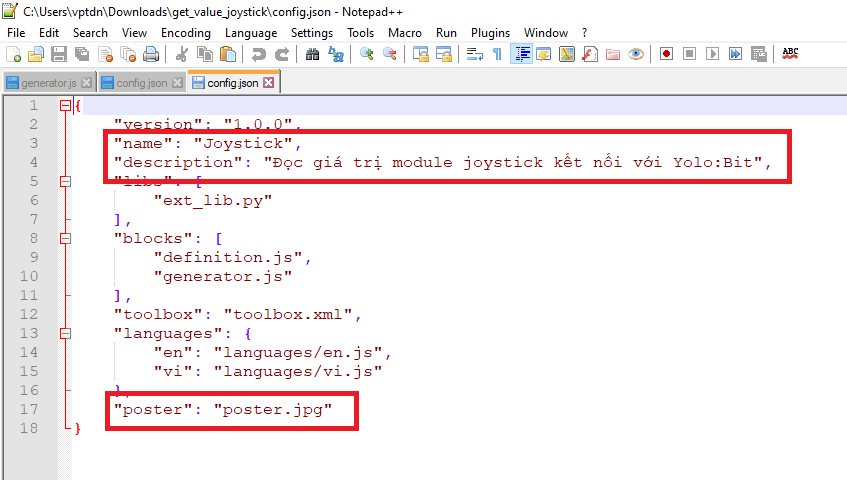
Task: Click the Zoom Out magnifier icon
Action: (389, 54)
